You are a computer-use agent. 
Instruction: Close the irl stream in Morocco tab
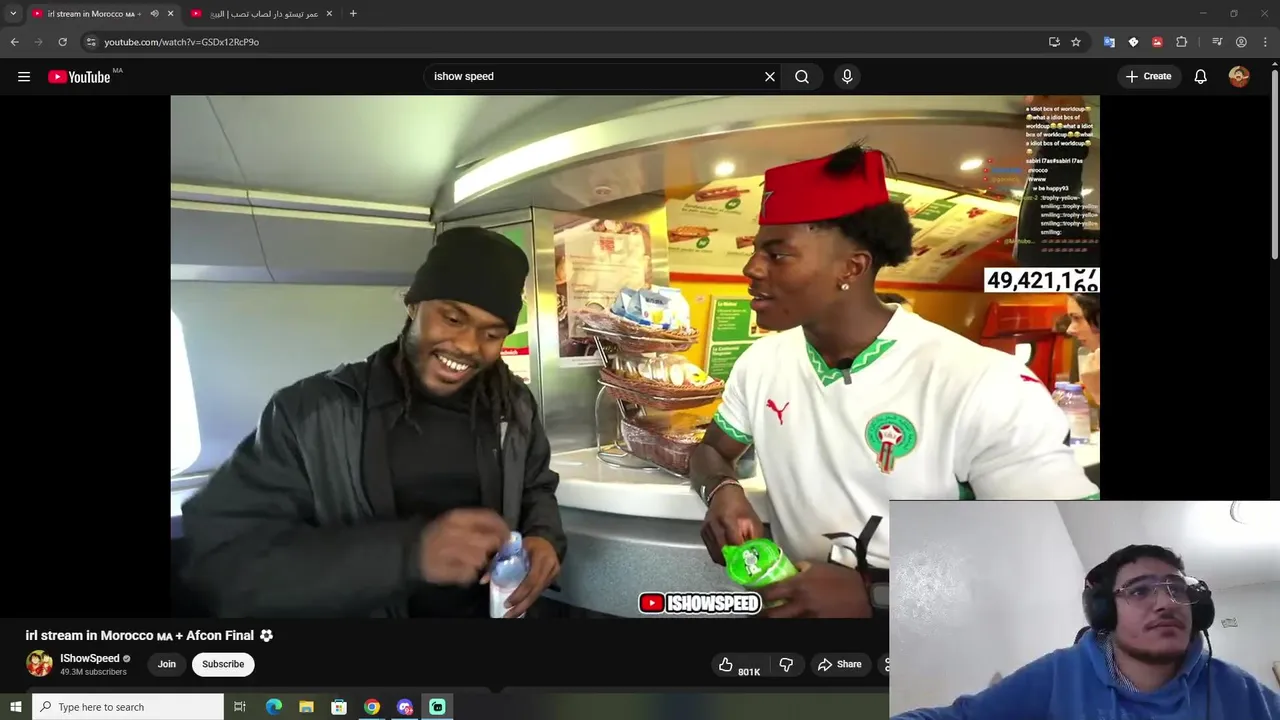[x=170, y=14]
